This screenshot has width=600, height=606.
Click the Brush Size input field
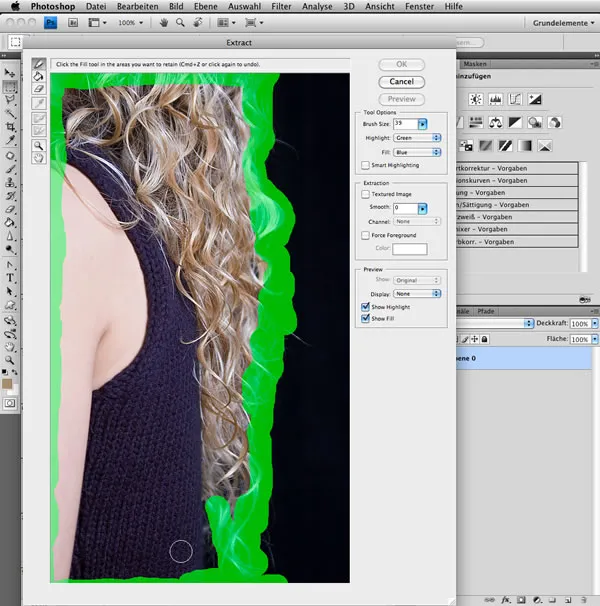point(404,123)
